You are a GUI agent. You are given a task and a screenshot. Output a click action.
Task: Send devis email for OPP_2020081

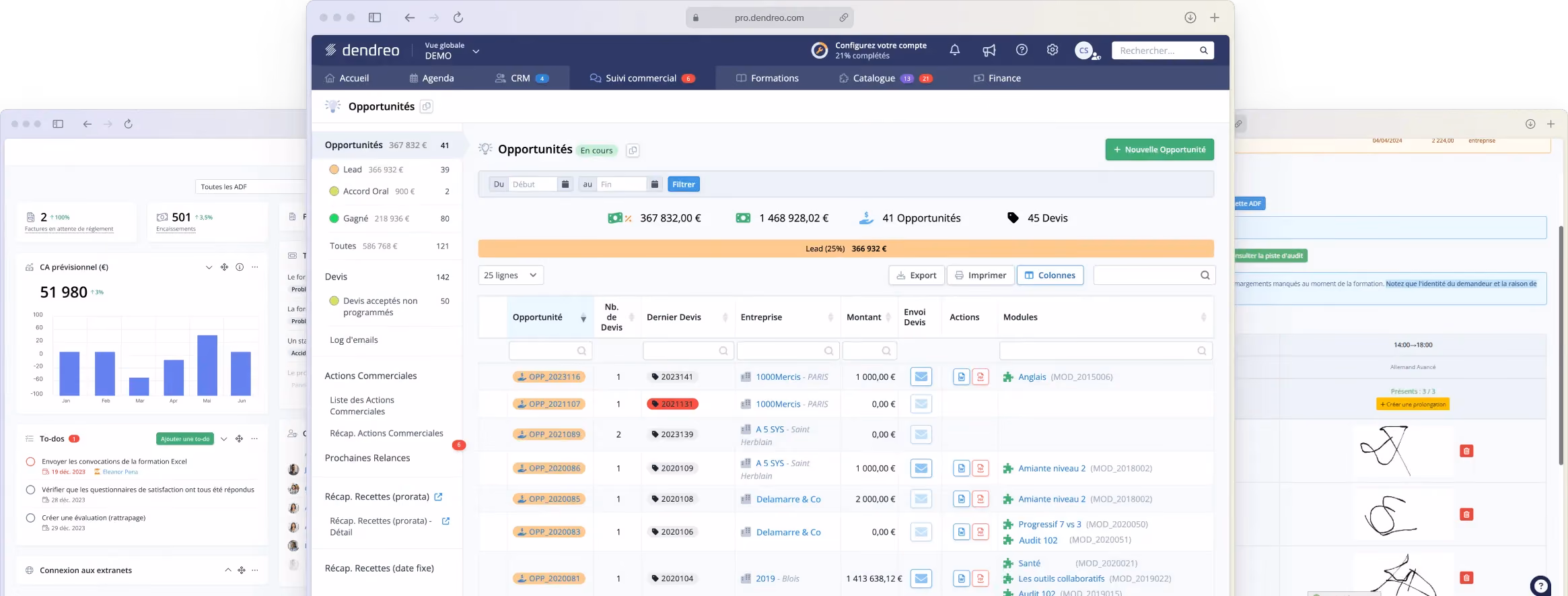(x=921, y=578)
